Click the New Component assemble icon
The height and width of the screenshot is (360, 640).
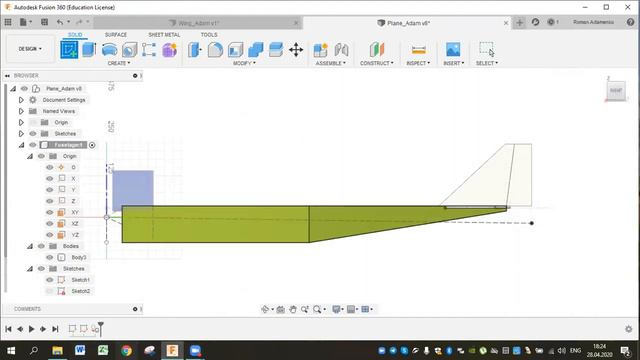(320, 50)
